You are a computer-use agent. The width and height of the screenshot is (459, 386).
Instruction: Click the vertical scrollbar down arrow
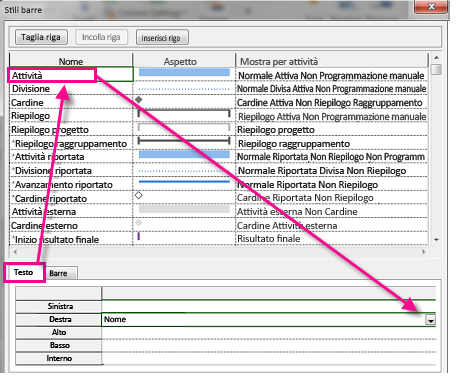[436, 240]
